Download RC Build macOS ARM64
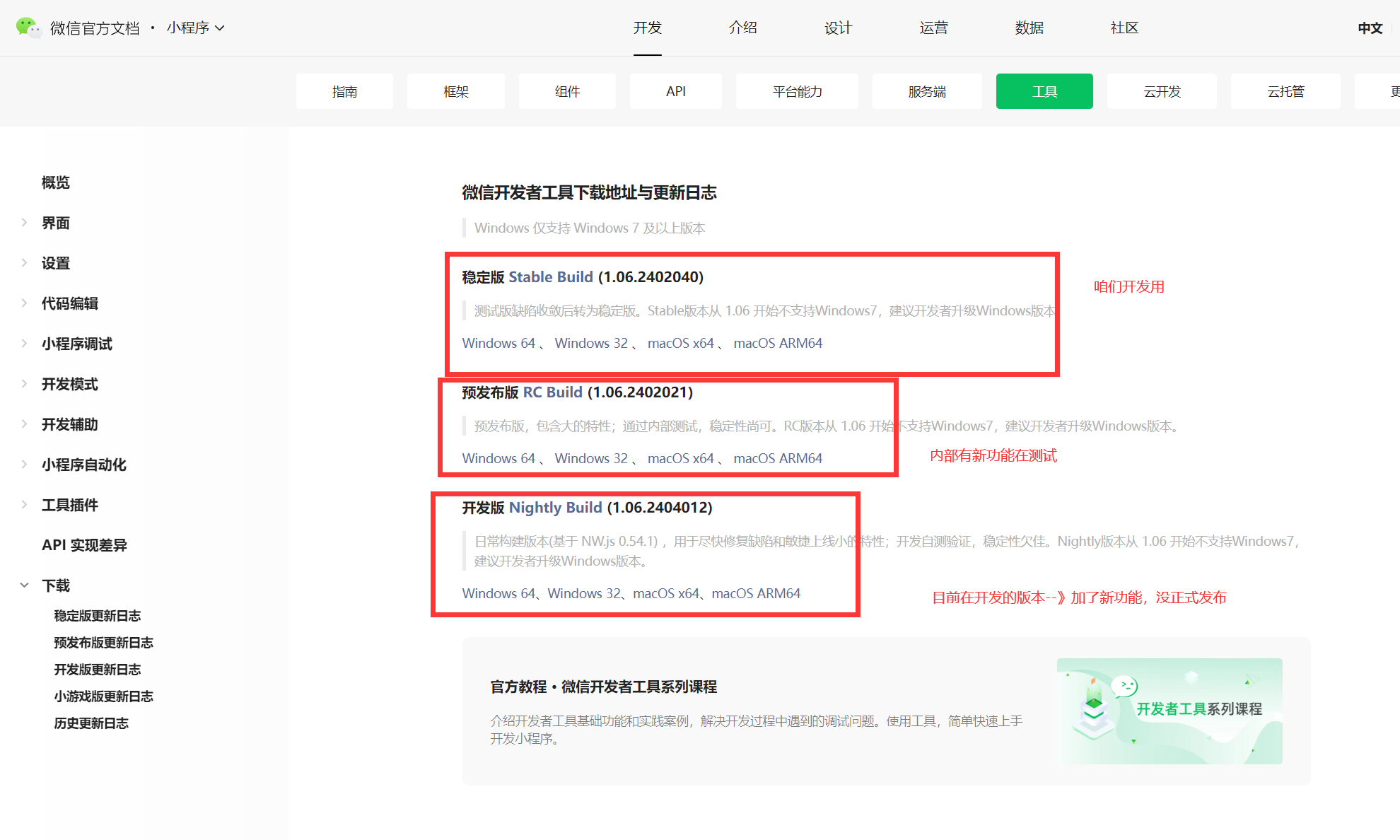 coord(778,458)
